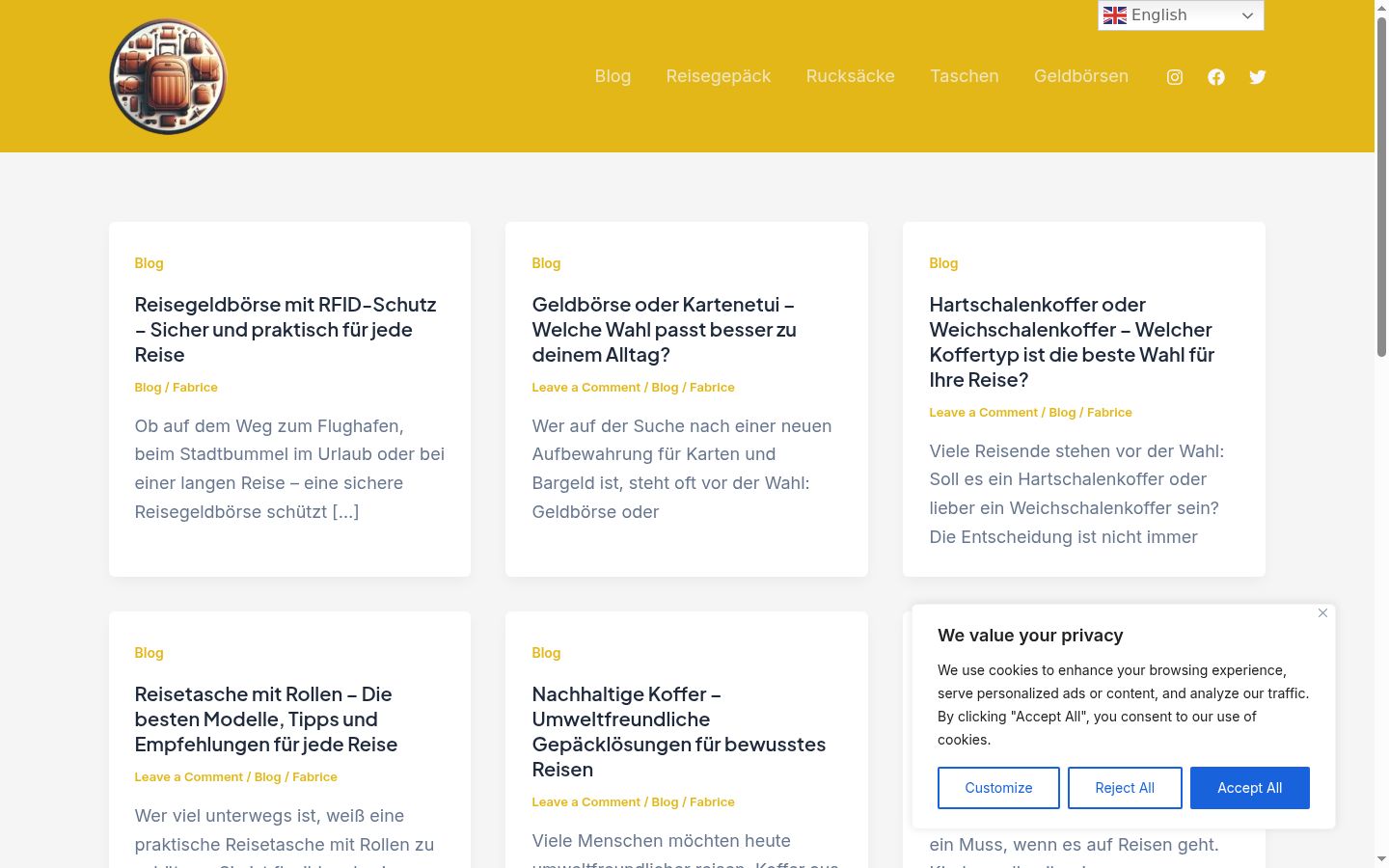1389x868 pixels.
Task: Click Fabrice author under Hartschalenkoffer article
Action: [x=1109, y=413]
